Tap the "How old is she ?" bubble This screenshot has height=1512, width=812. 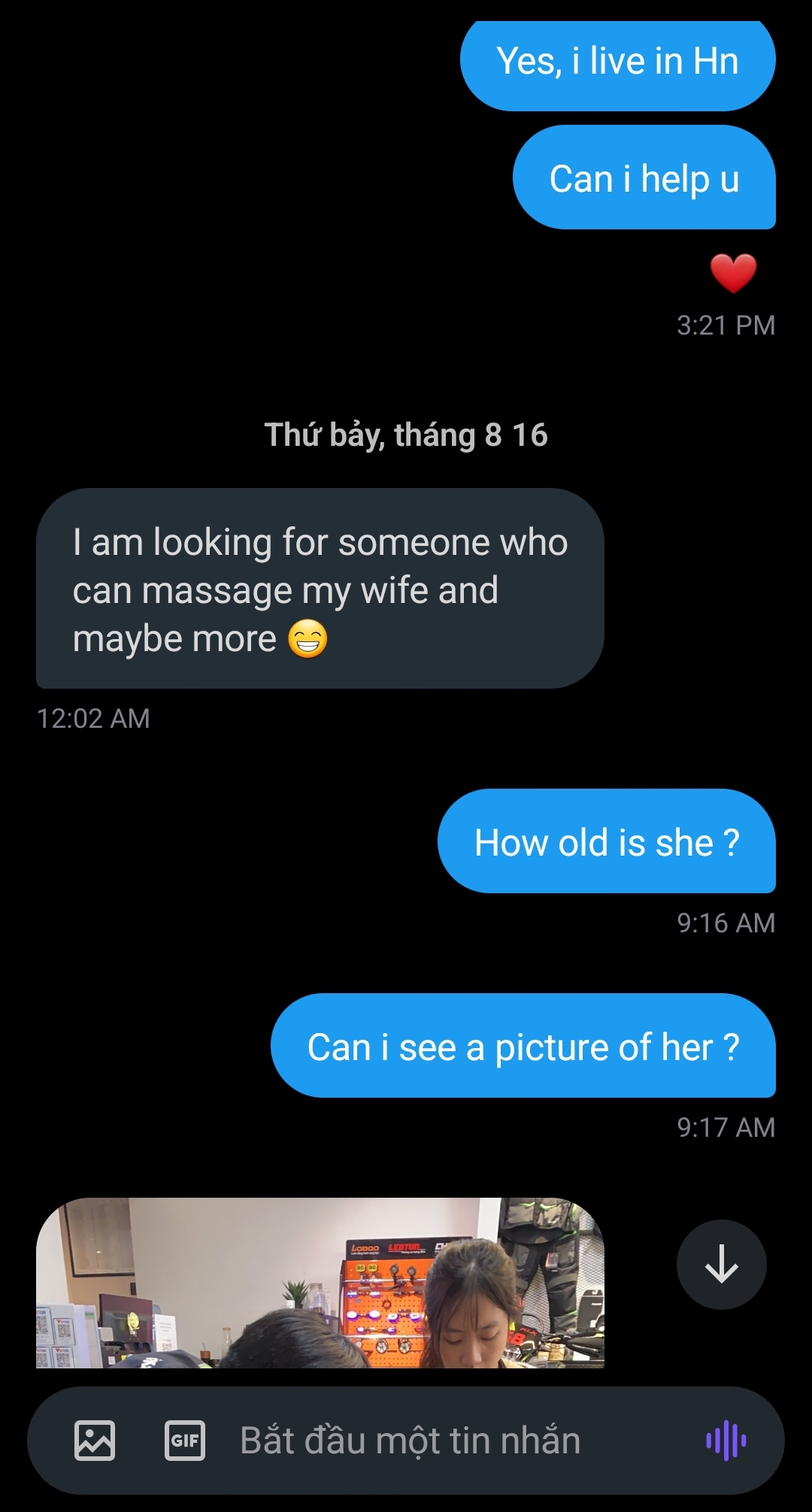pyautogui.click(x=606, y=841)
